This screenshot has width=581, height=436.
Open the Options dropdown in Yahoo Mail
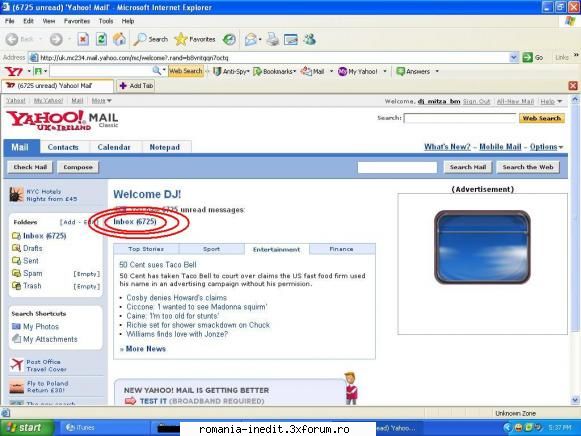tap(546, 147)
